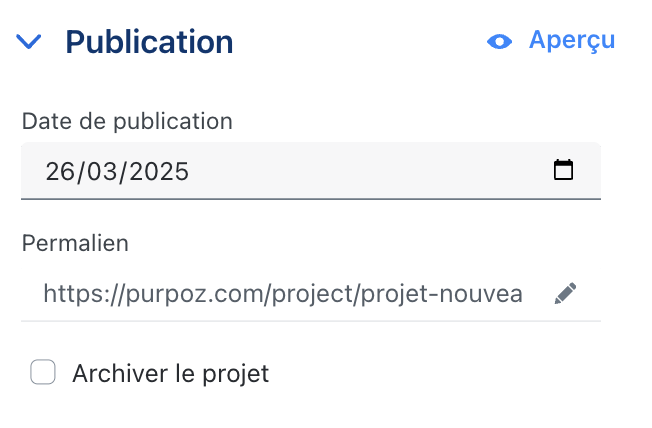Select the month 03 in date field
Image resolution: width=652 pixels, height=428 pixels.
(100, 171)
